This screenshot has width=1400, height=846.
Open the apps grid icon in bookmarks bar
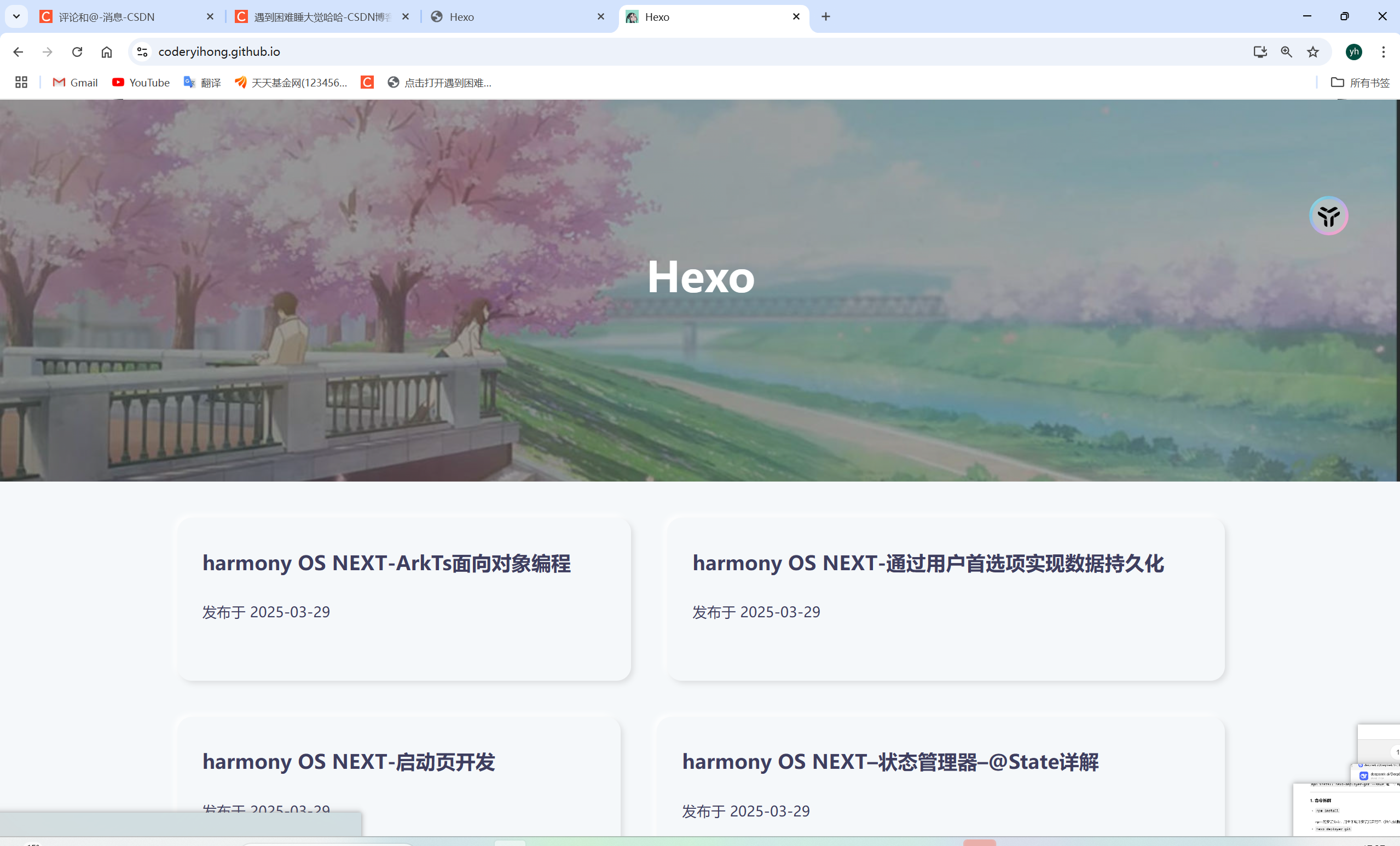click(21, 83)
